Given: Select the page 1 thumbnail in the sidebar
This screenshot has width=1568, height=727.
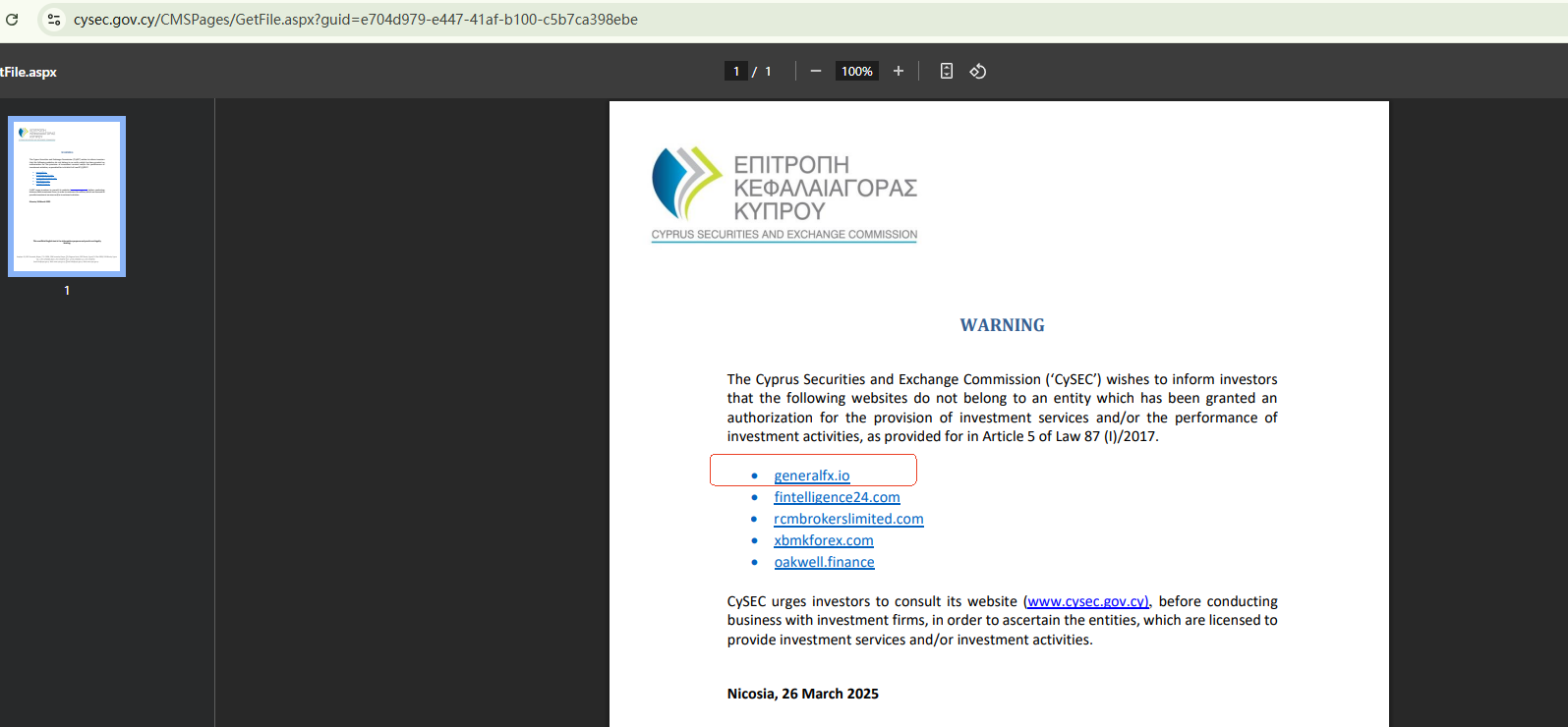Looking at the screenshot, I should 67,196.
